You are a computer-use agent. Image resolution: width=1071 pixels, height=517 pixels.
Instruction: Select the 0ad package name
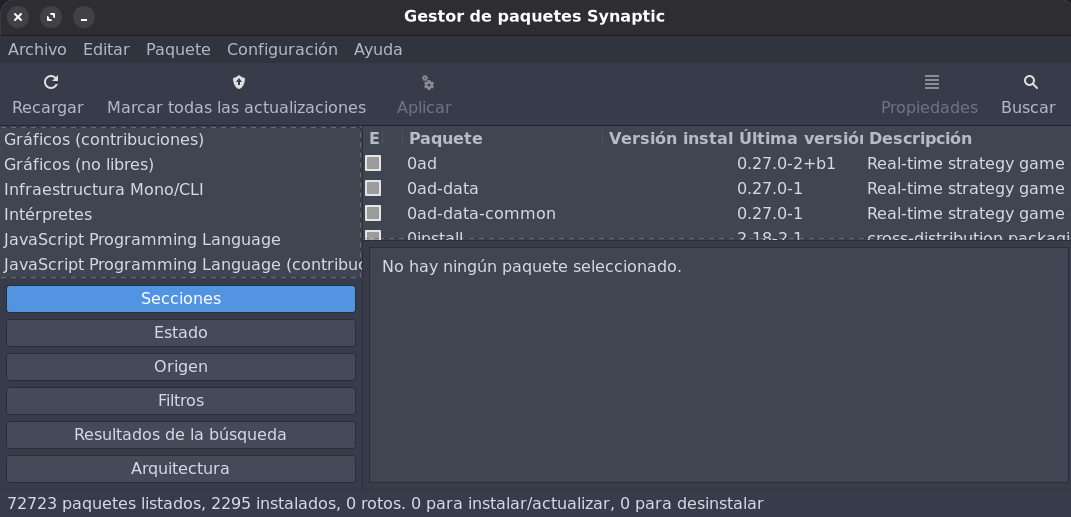pyautogui.click(x=421, y=163)
